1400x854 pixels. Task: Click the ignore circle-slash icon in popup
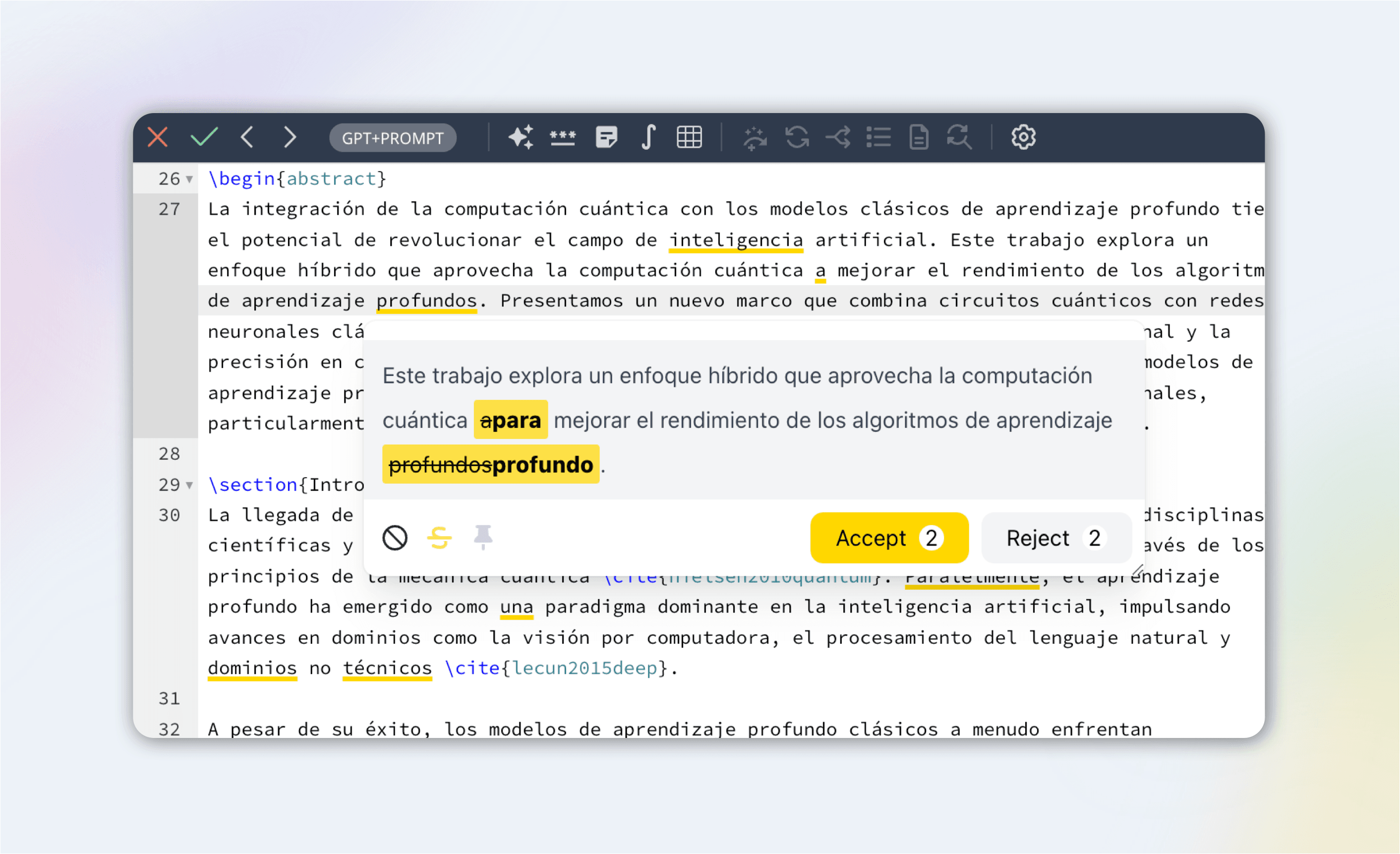(395, 538)
